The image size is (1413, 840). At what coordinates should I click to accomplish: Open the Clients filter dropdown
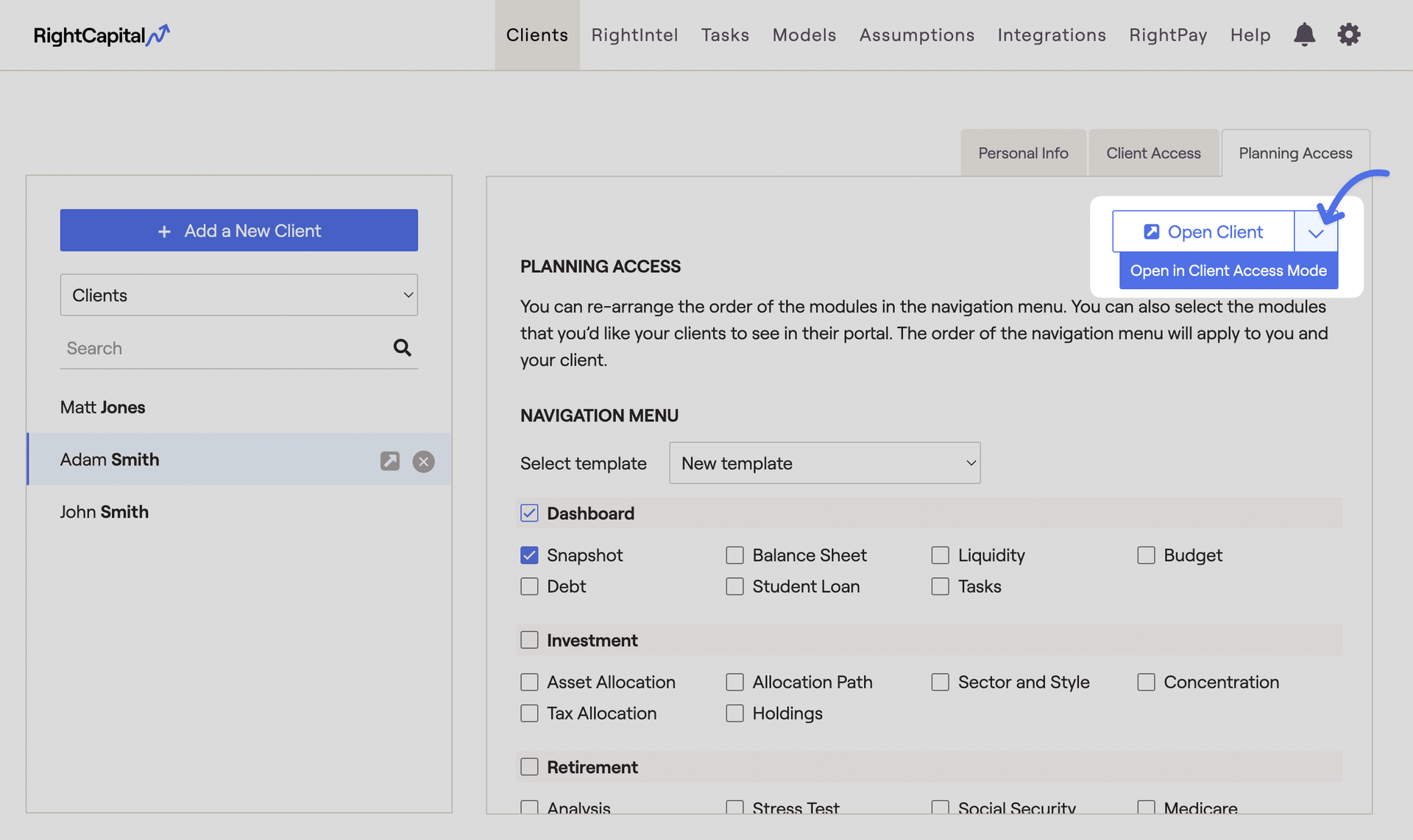[239, 295]
